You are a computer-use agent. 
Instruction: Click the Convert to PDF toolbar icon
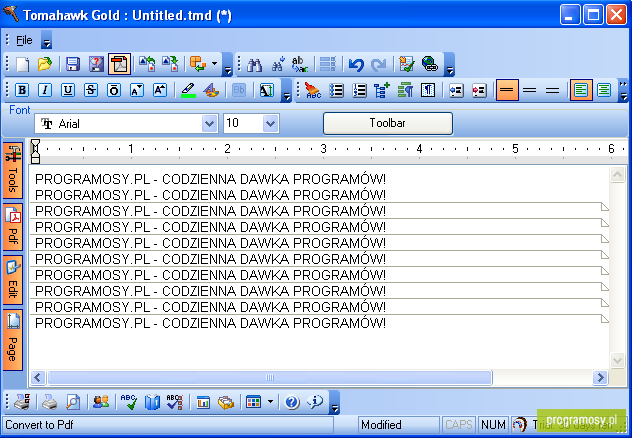point(119,64)
